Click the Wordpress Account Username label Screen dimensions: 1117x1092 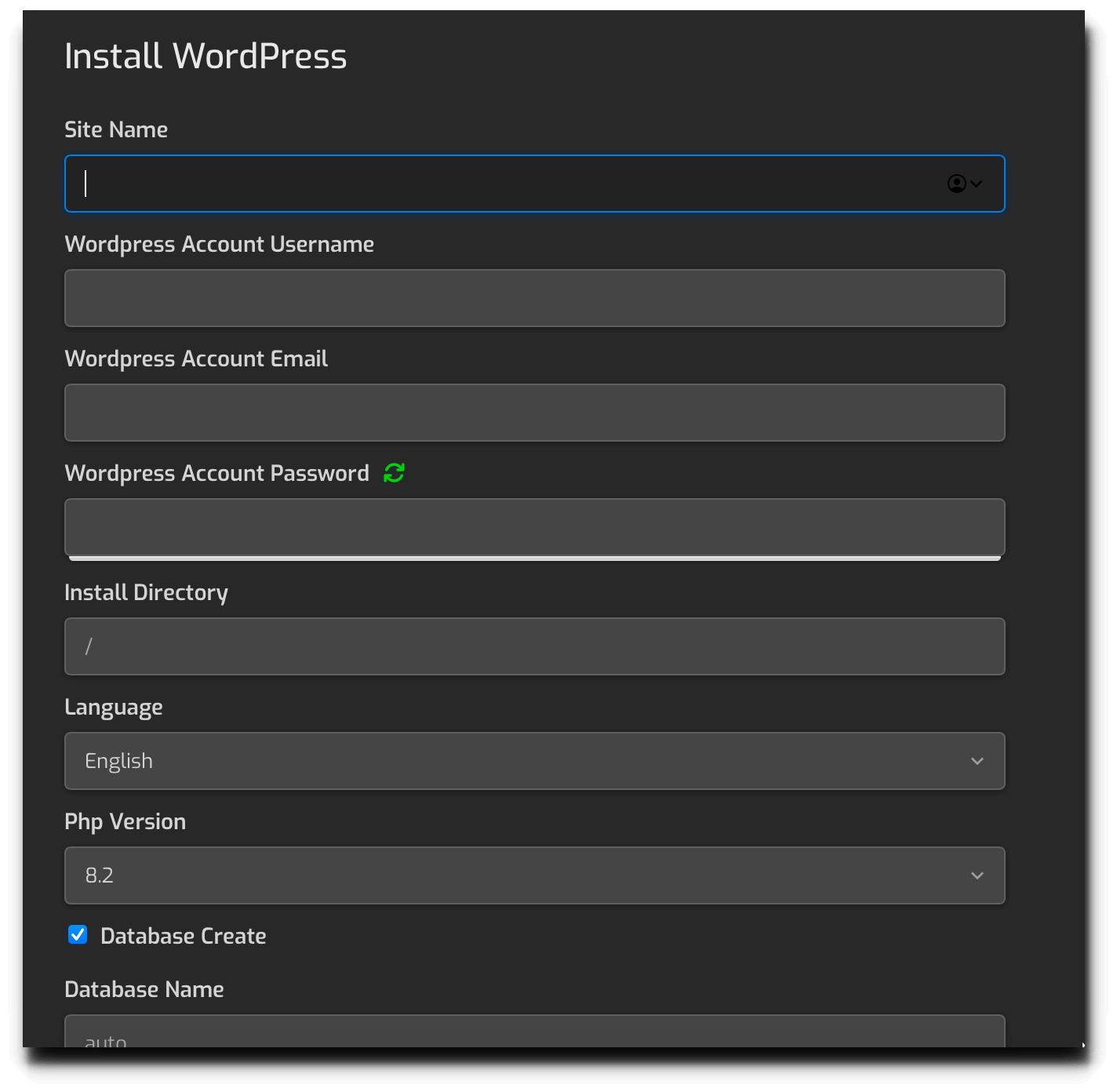click(x=220, y=244)
